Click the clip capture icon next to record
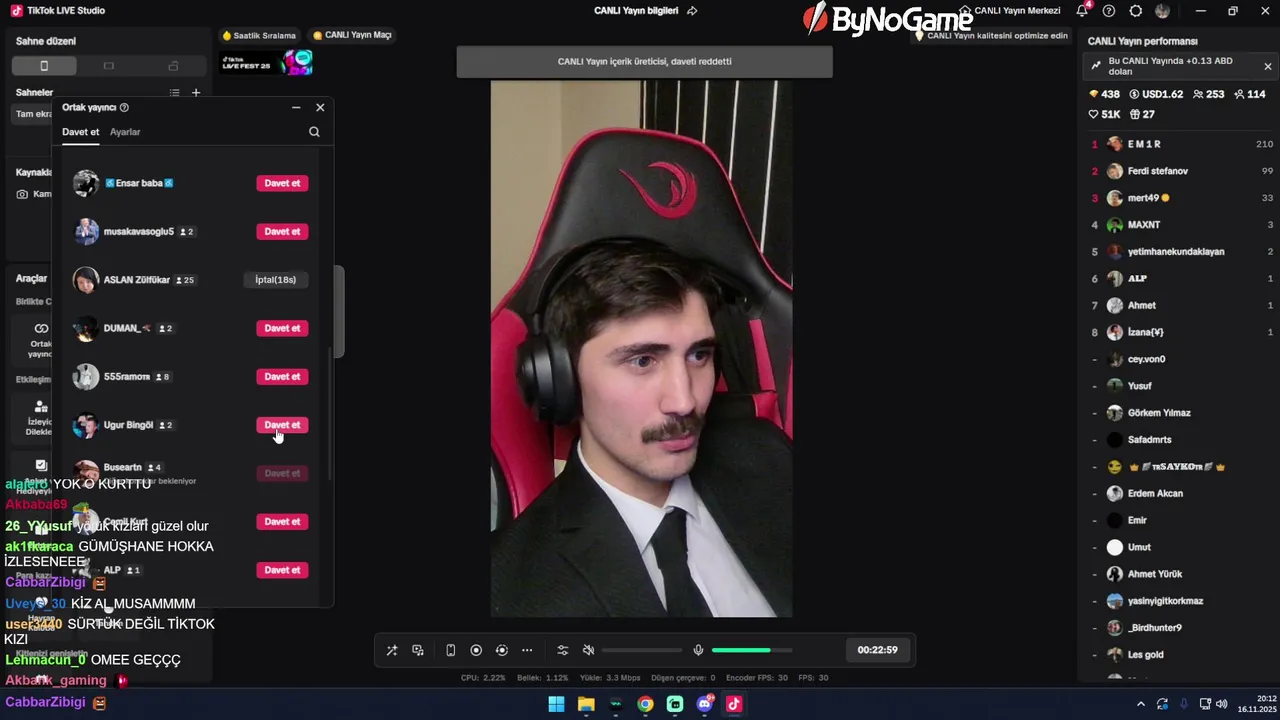This screenshot has height=720, width=1280. [x=502, y=650]
